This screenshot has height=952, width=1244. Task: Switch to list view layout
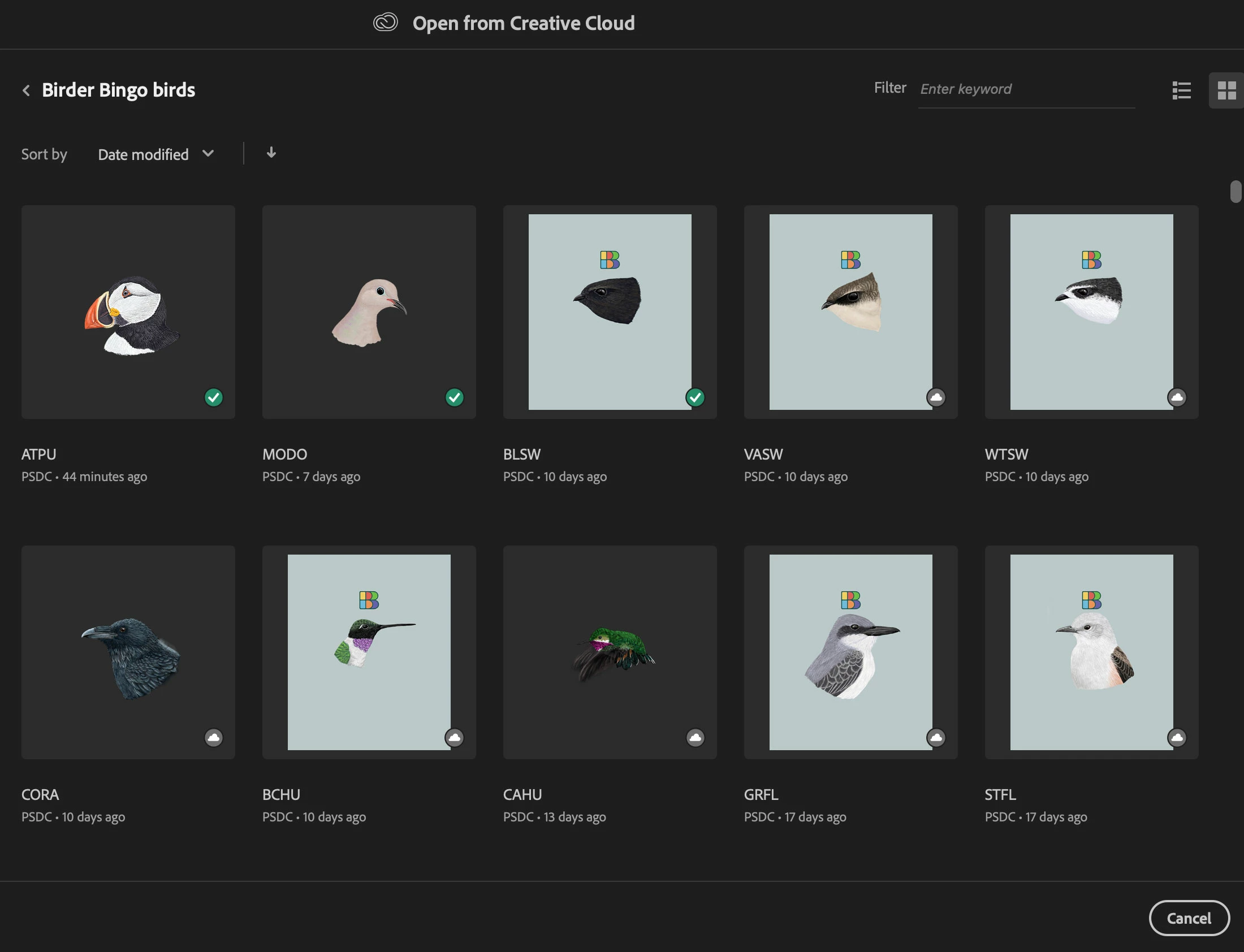pos(1181,90)
